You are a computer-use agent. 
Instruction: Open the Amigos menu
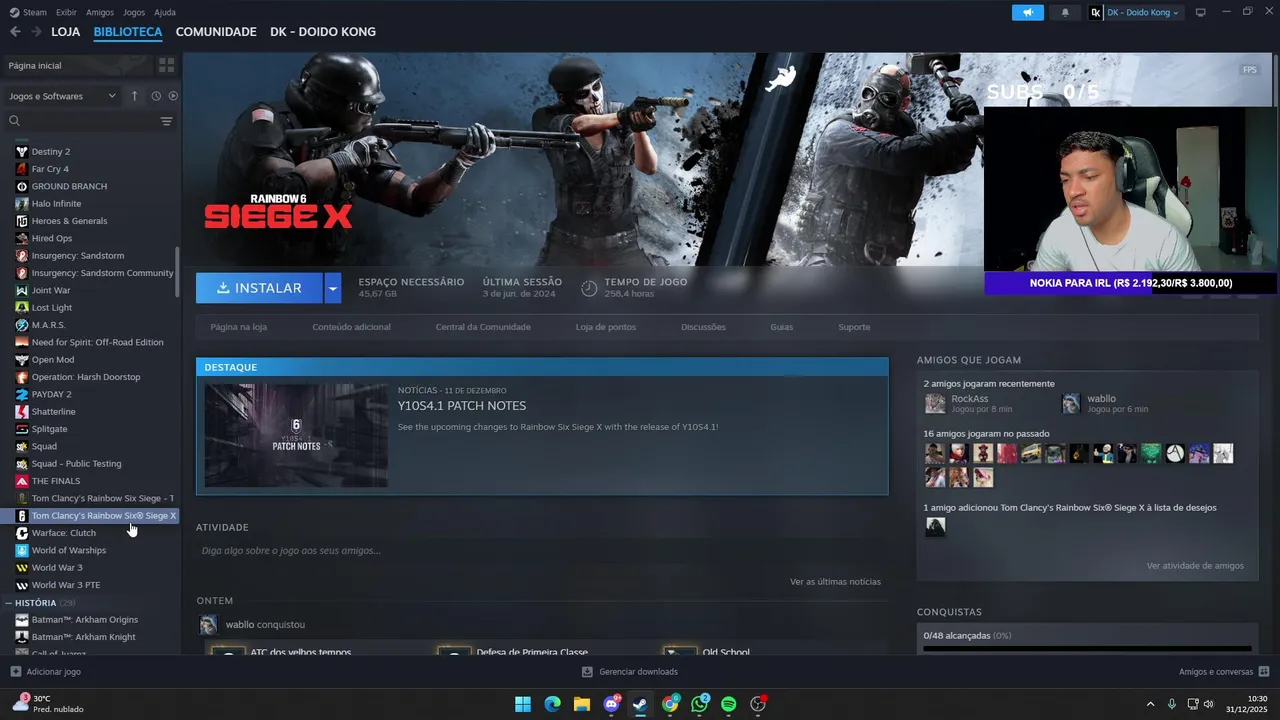click(100, 12)
